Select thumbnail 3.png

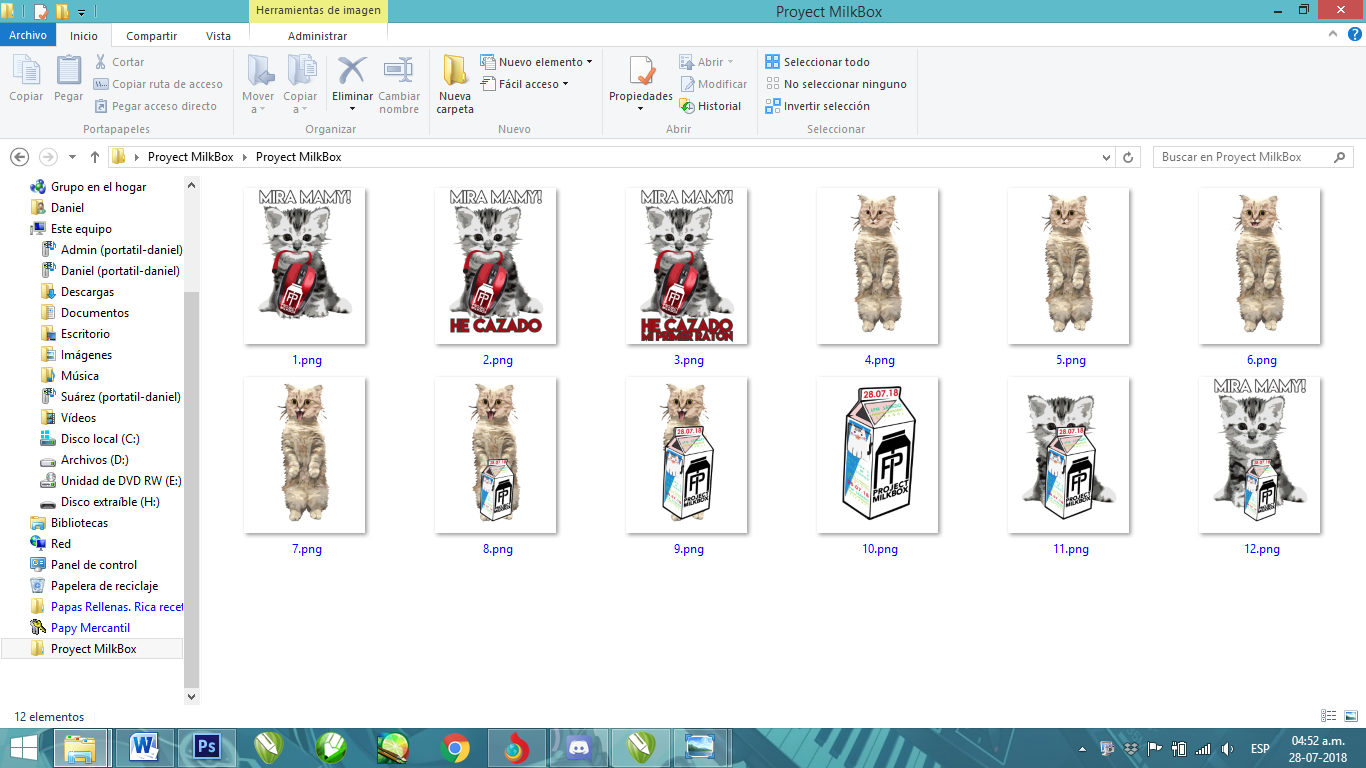pos(687,265)
